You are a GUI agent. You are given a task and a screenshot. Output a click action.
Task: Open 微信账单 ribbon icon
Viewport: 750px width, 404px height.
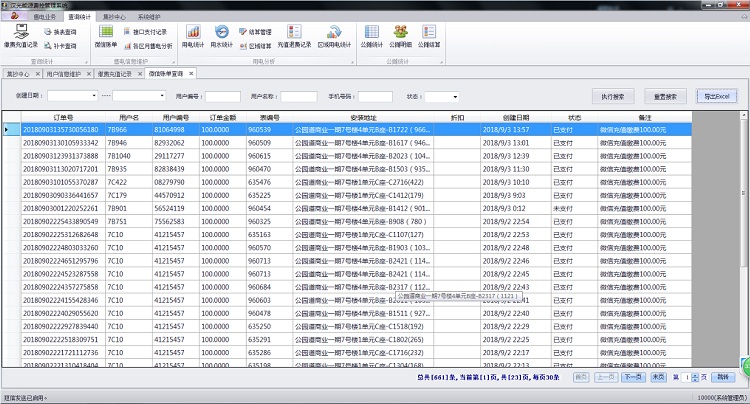point(106,36)
